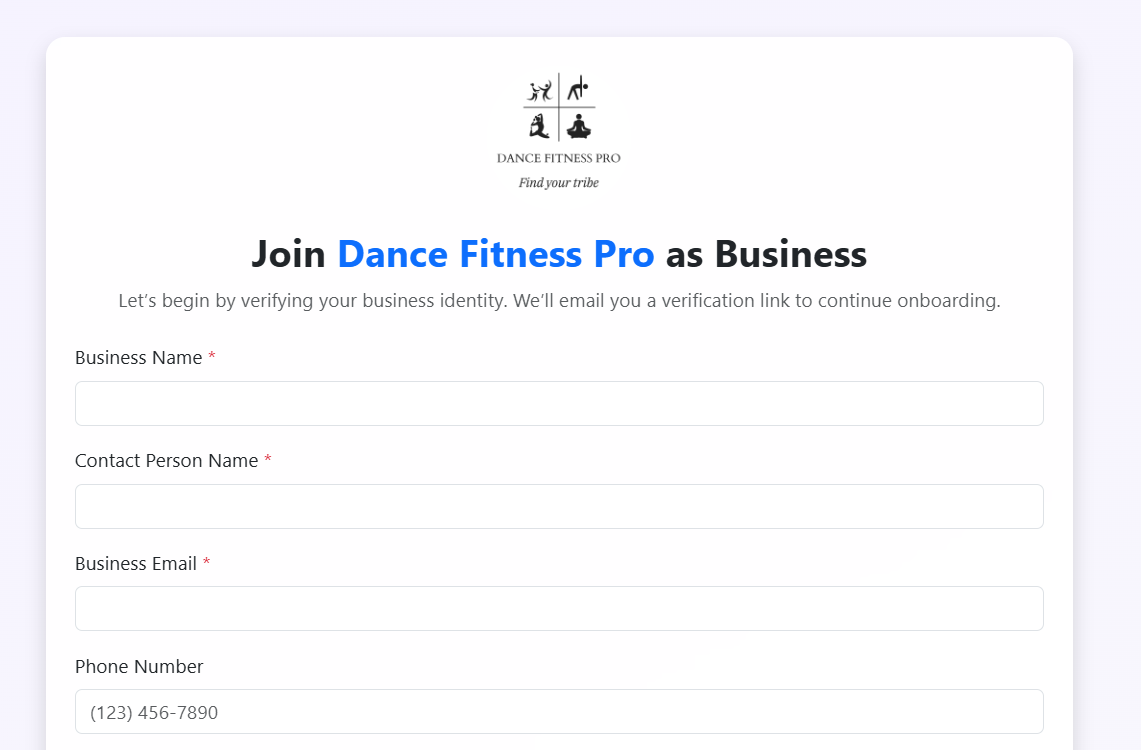Screen dimensions: 1141x750
Task: Click the "Business Email" field label
Action: tap(135, 564)
